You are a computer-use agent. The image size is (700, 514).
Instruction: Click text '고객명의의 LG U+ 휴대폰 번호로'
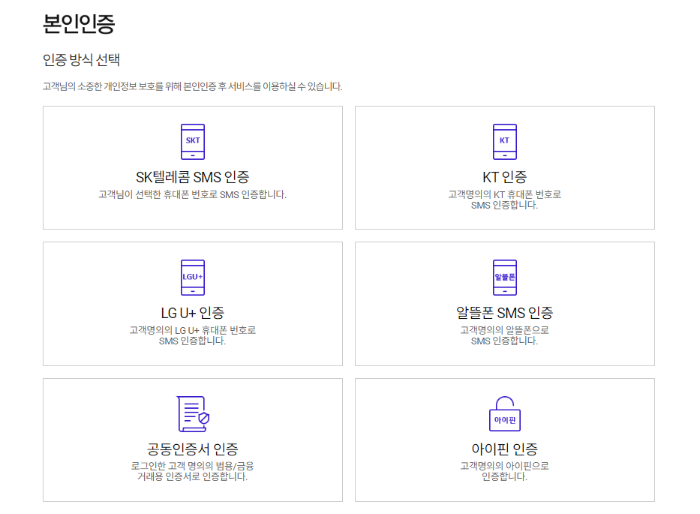(x=192, y=330)
